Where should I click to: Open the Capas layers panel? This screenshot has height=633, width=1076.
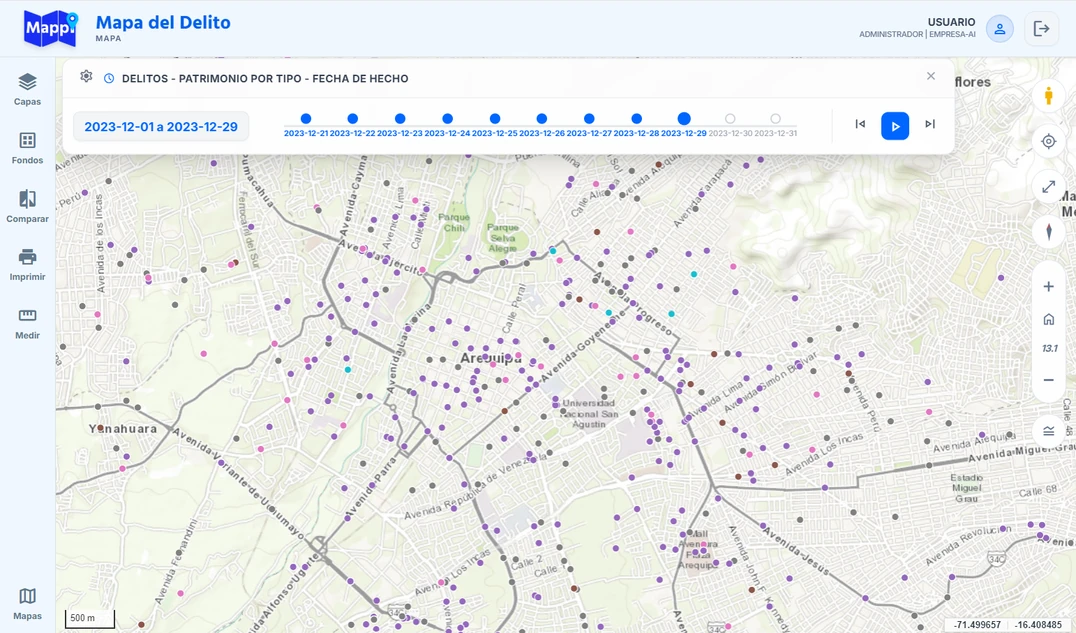(27, 89)
